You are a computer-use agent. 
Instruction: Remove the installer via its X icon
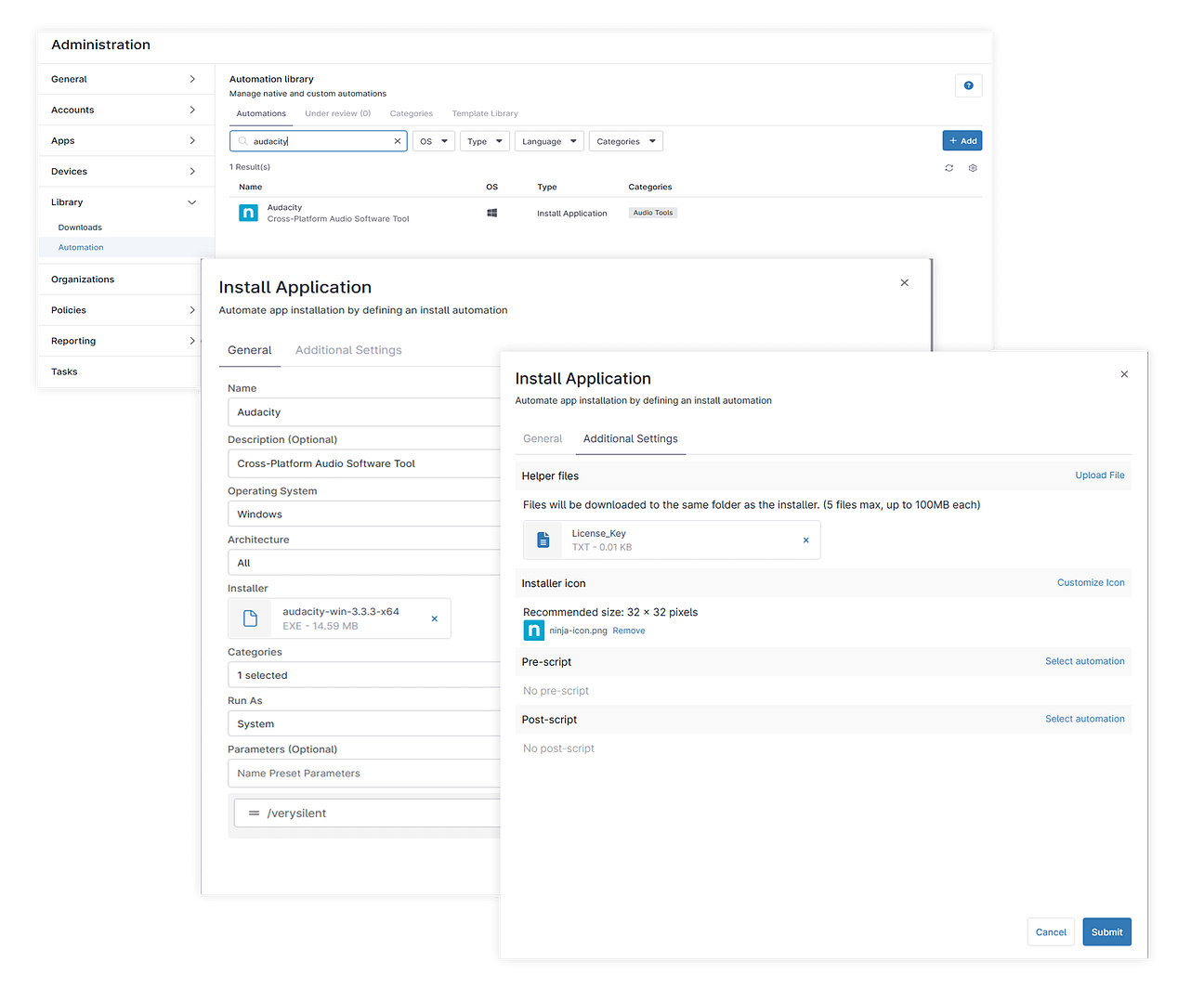[x=434, y=617]
